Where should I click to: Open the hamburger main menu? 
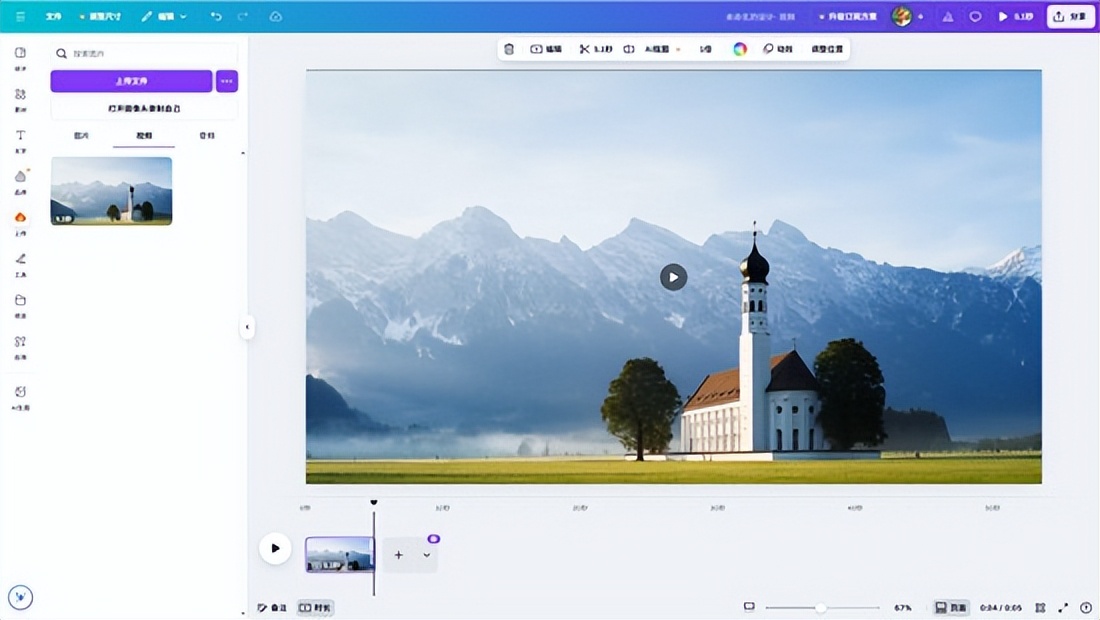tap(20, 17)
